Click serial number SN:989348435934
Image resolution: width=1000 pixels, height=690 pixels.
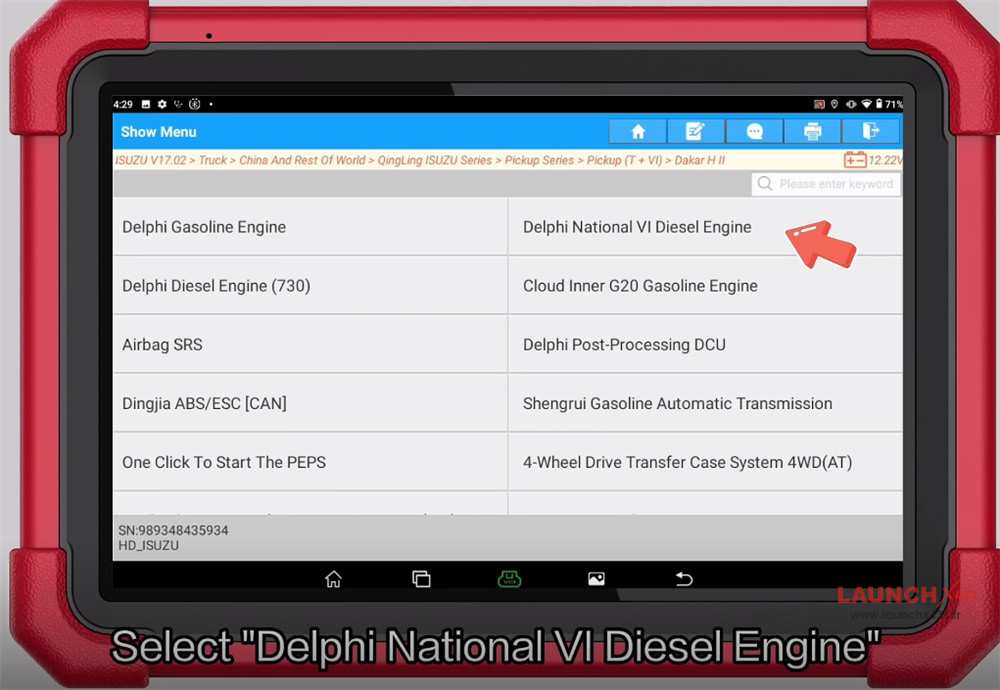(x=173, y=530)
